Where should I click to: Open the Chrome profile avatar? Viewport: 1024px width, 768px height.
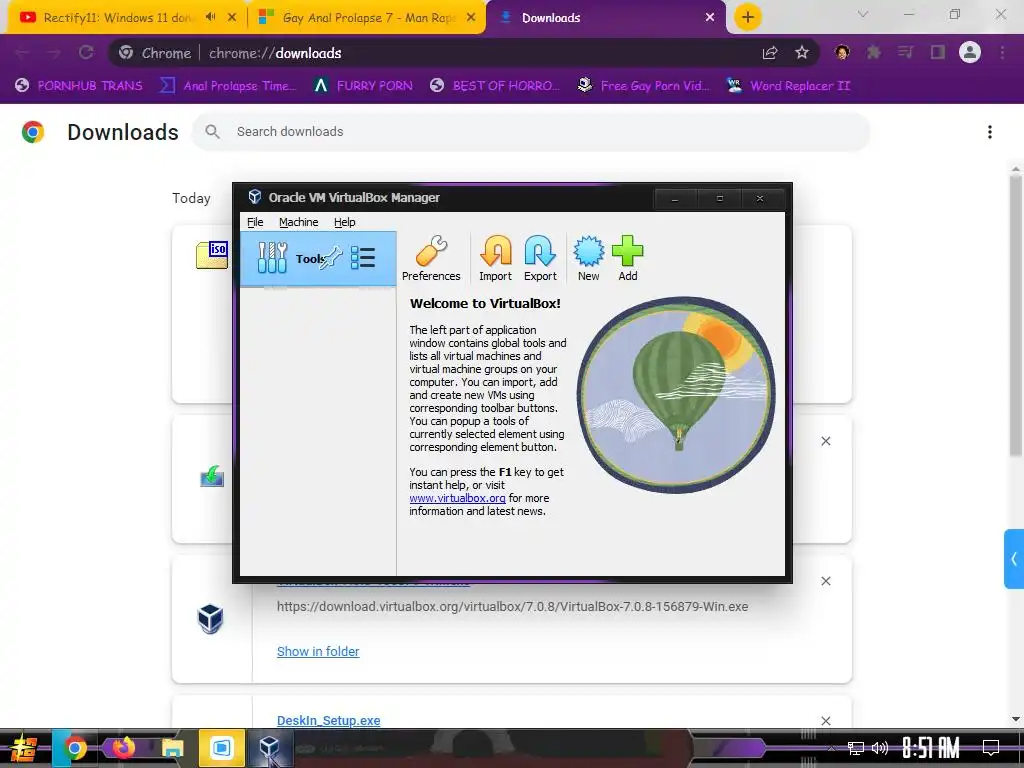(x=970, y=53)
